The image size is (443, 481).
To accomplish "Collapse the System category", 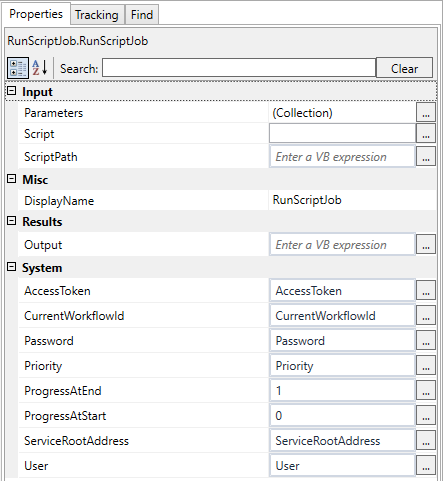I will 12,267.
